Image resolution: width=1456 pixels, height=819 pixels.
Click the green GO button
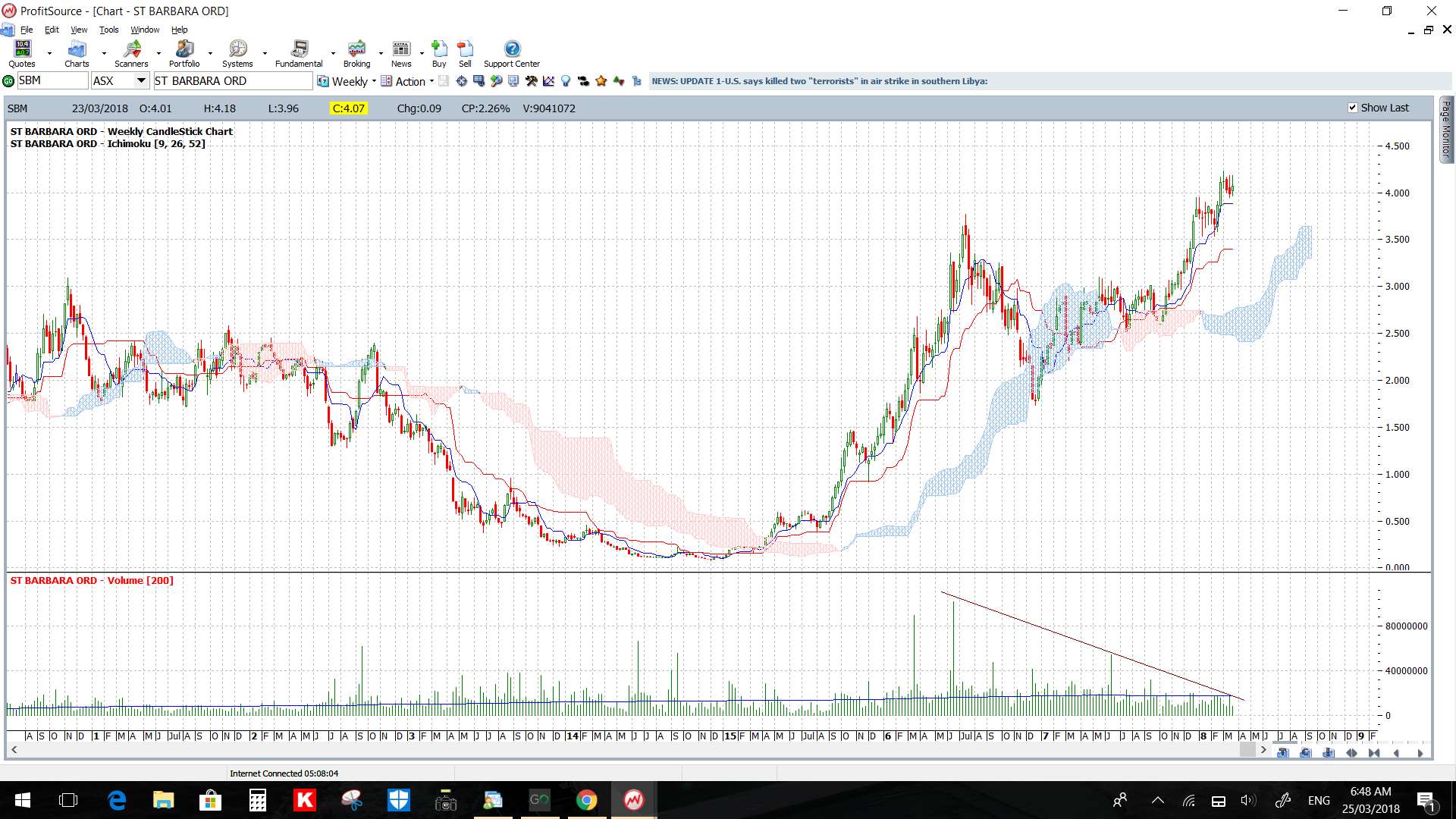(8, 81)
